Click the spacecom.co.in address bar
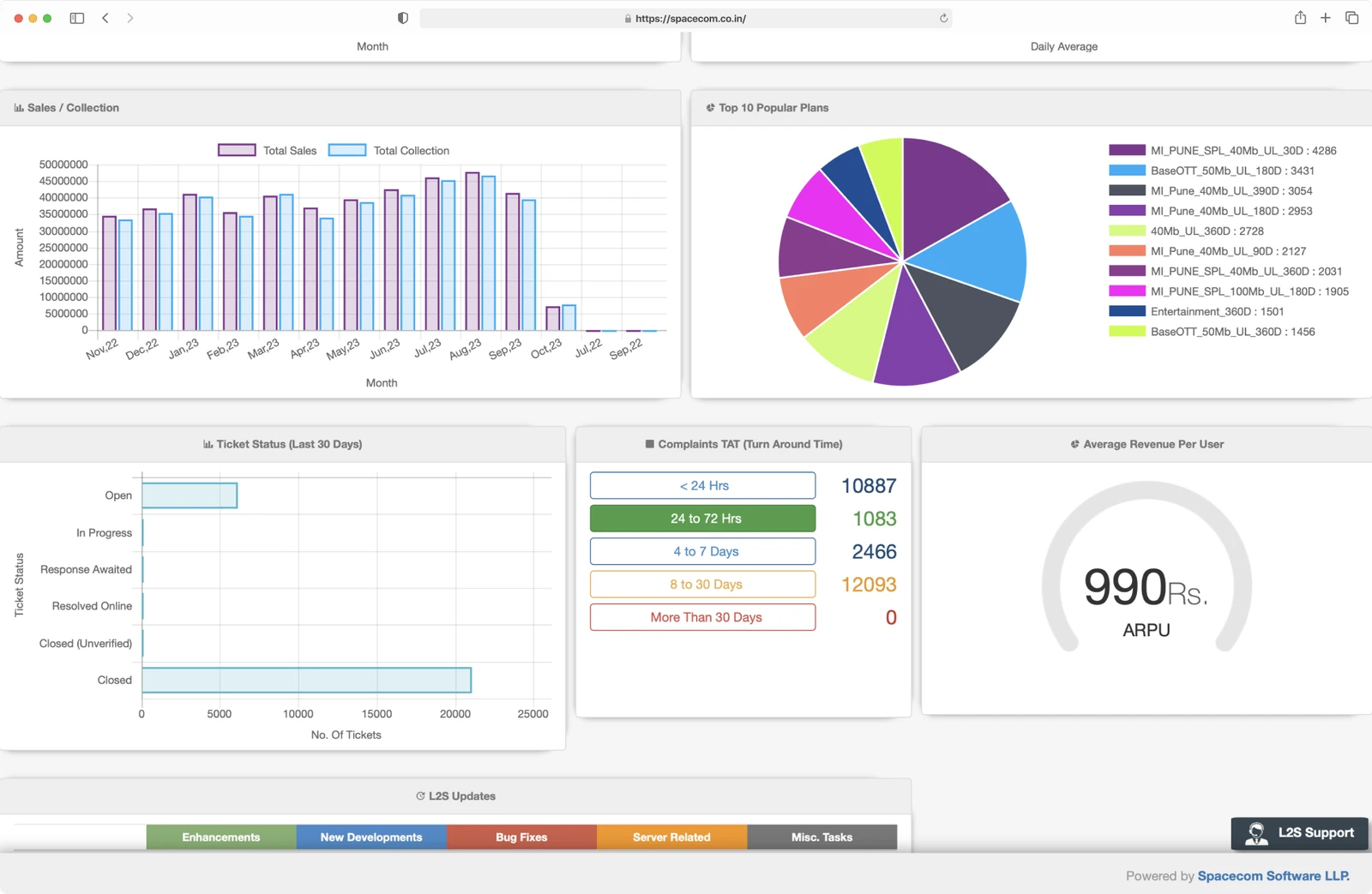Screen dimensions: 1372x894 pos(686,18)
